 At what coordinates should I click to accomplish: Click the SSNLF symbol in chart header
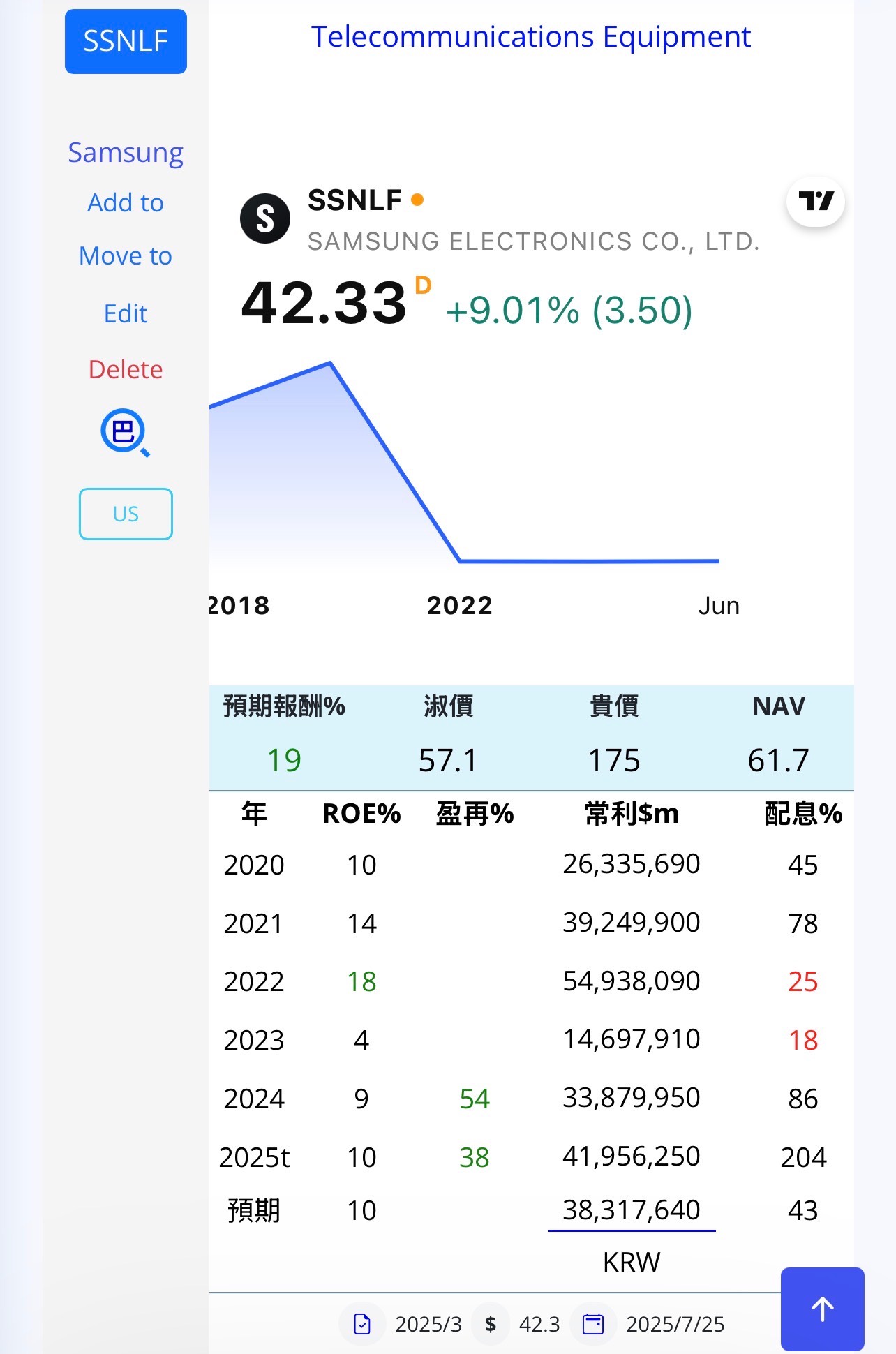click(355, 200)
